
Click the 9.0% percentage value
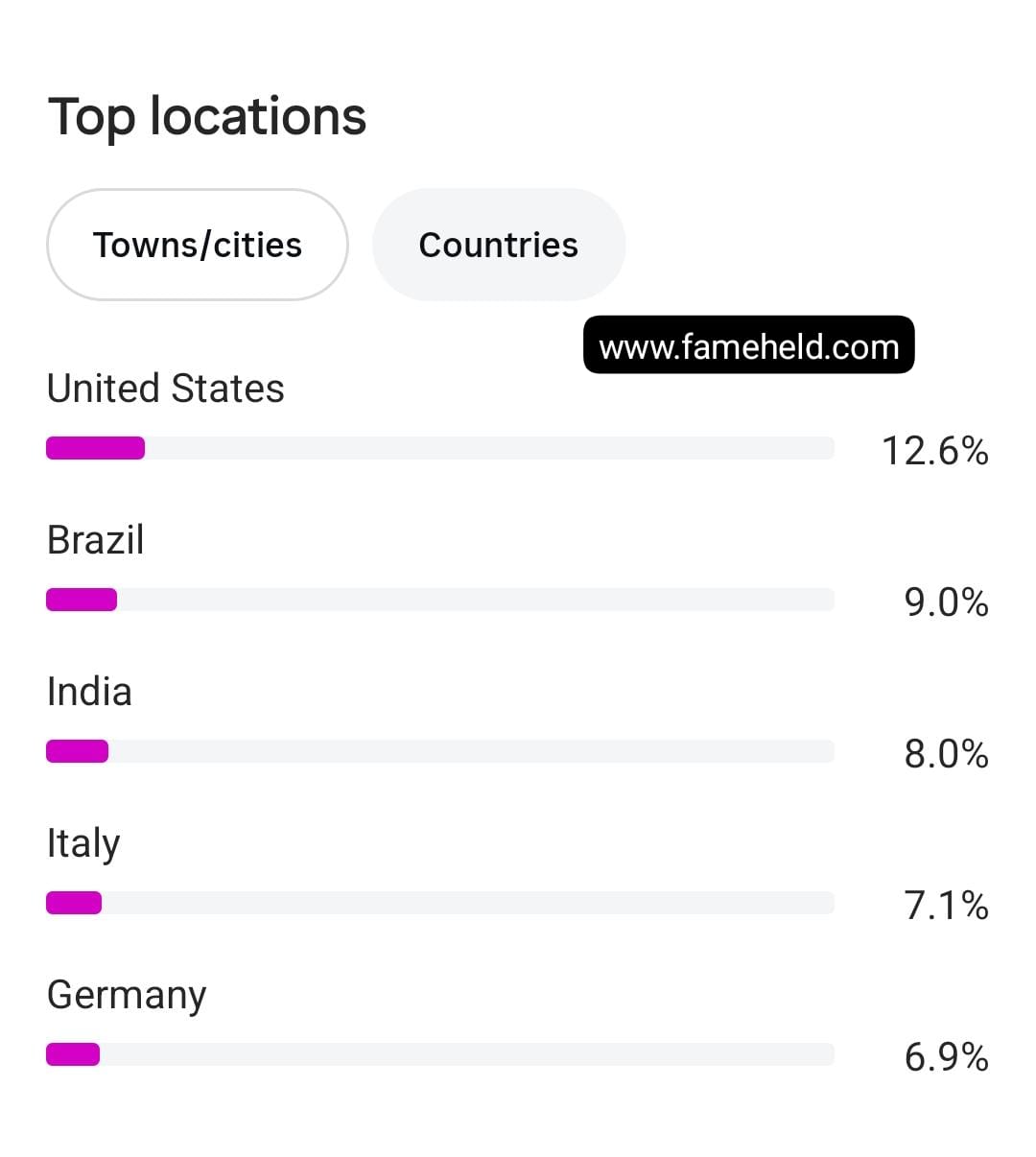(947, 602)
